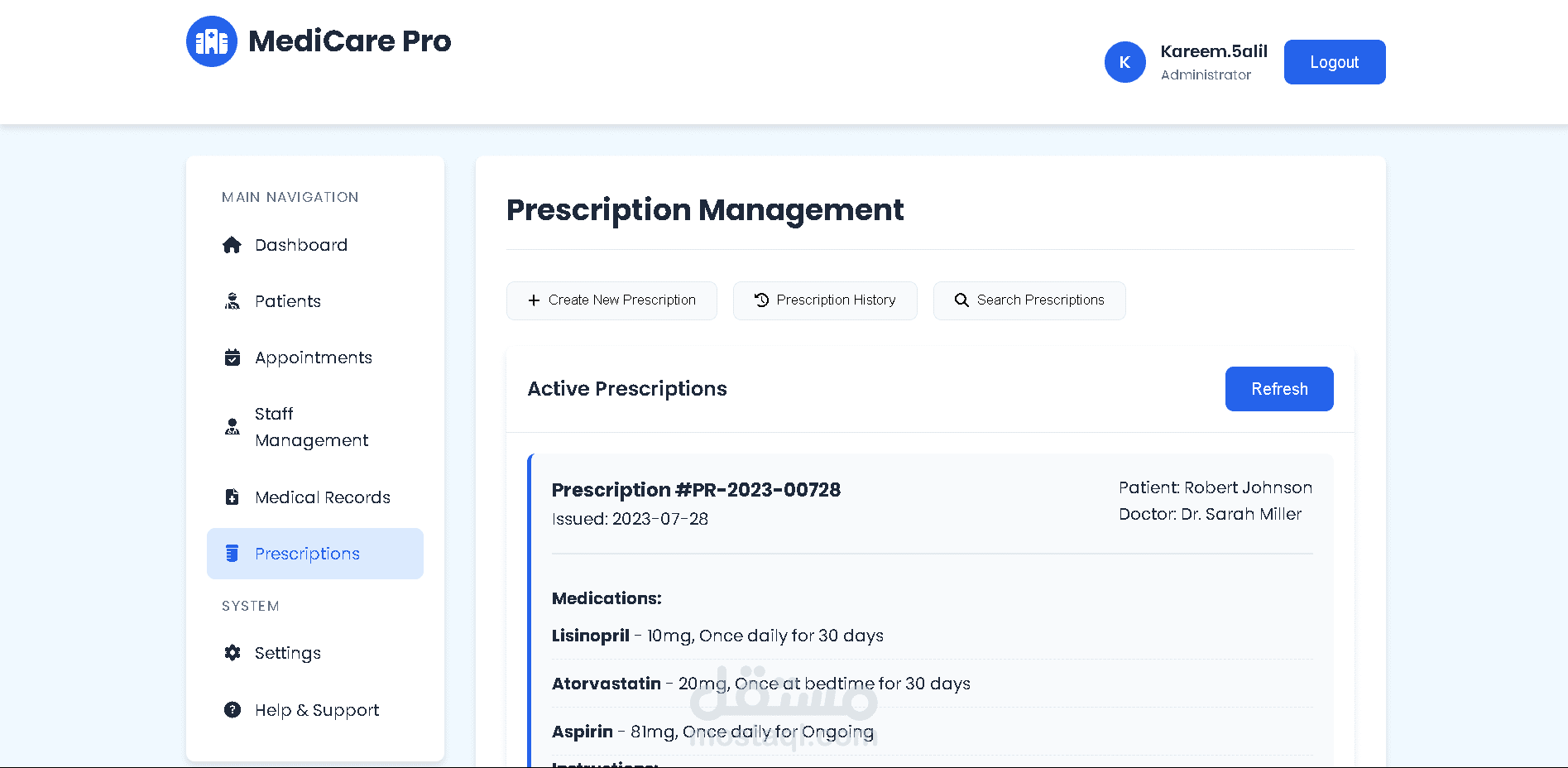Refresh the Active Prescriptions list
This screenshot has height=768, width=1568.
[1278, 389]
